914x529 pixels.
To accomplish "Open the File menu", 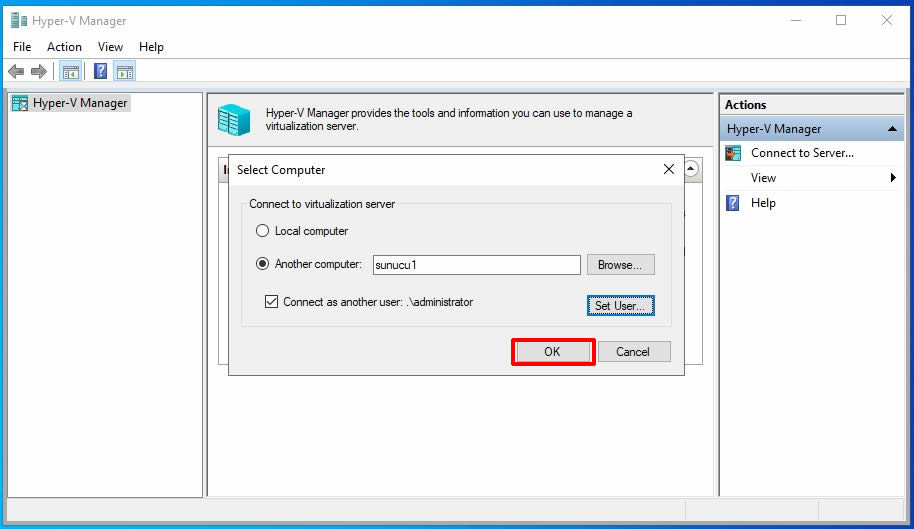I will (22, 47).
